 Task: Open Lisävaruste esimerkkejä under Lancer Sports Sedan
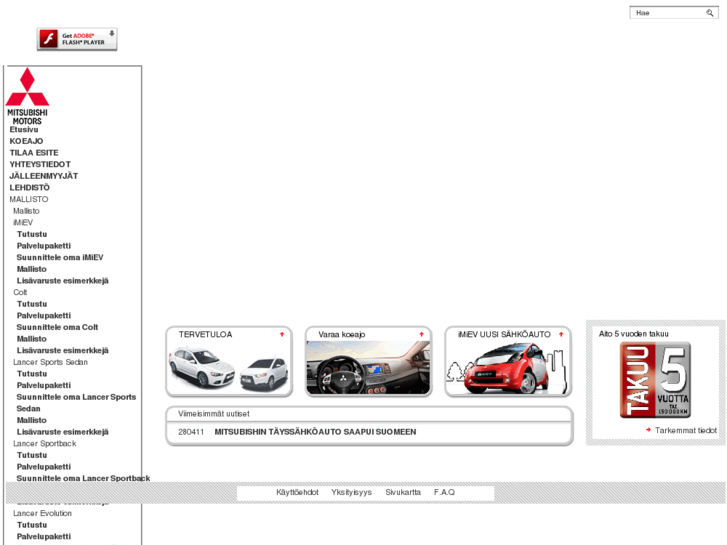[63, 432]
